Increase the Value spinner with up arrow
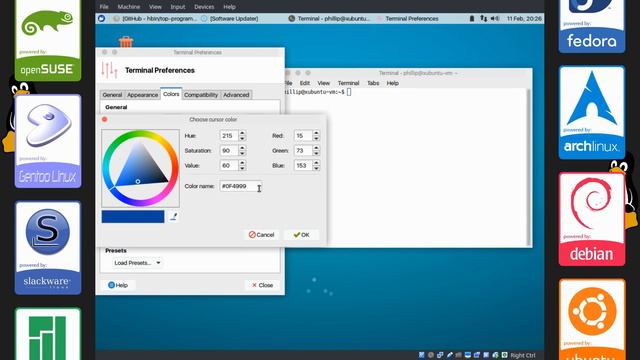Viewport: 640px width, 360px height. [242, 162]
